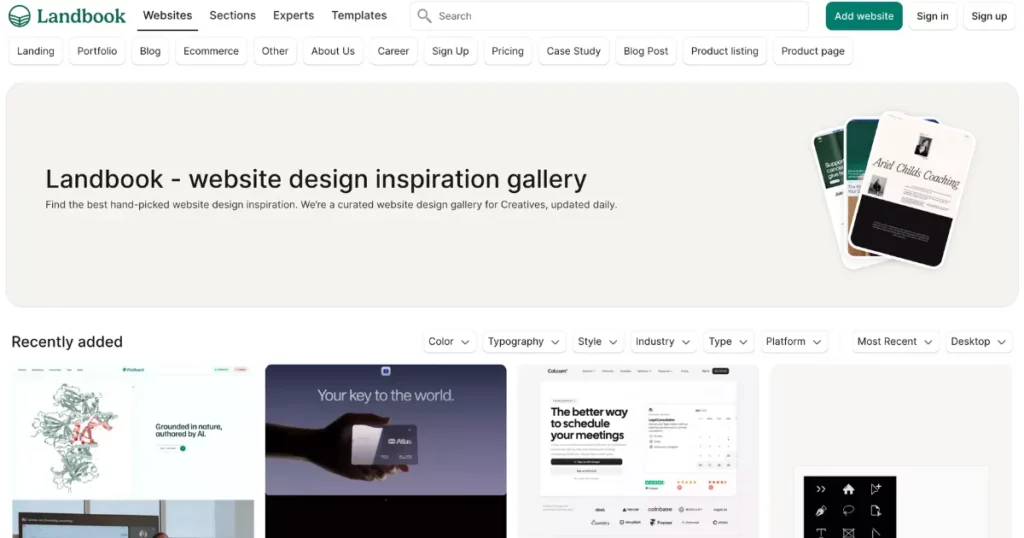Open the Templates tab
Screen dimensions: 1024x538
[359, 16]
